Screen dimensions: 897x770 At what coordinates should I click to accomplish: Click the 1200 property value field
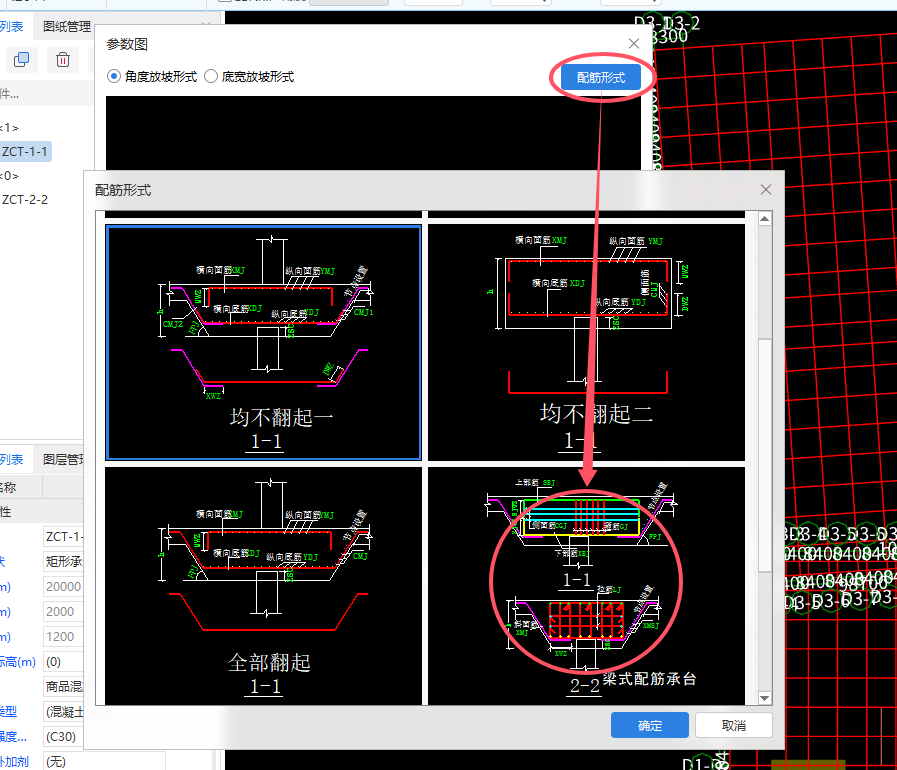(63, 637)
